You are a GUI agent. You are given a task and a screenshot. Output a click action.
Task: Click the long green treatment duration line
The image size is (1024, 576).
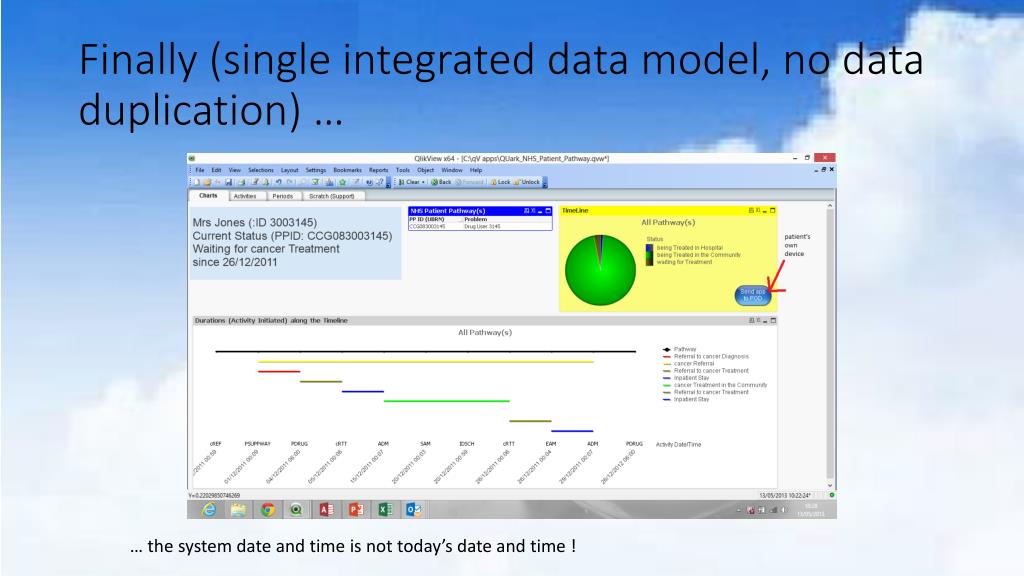[447, 401]
